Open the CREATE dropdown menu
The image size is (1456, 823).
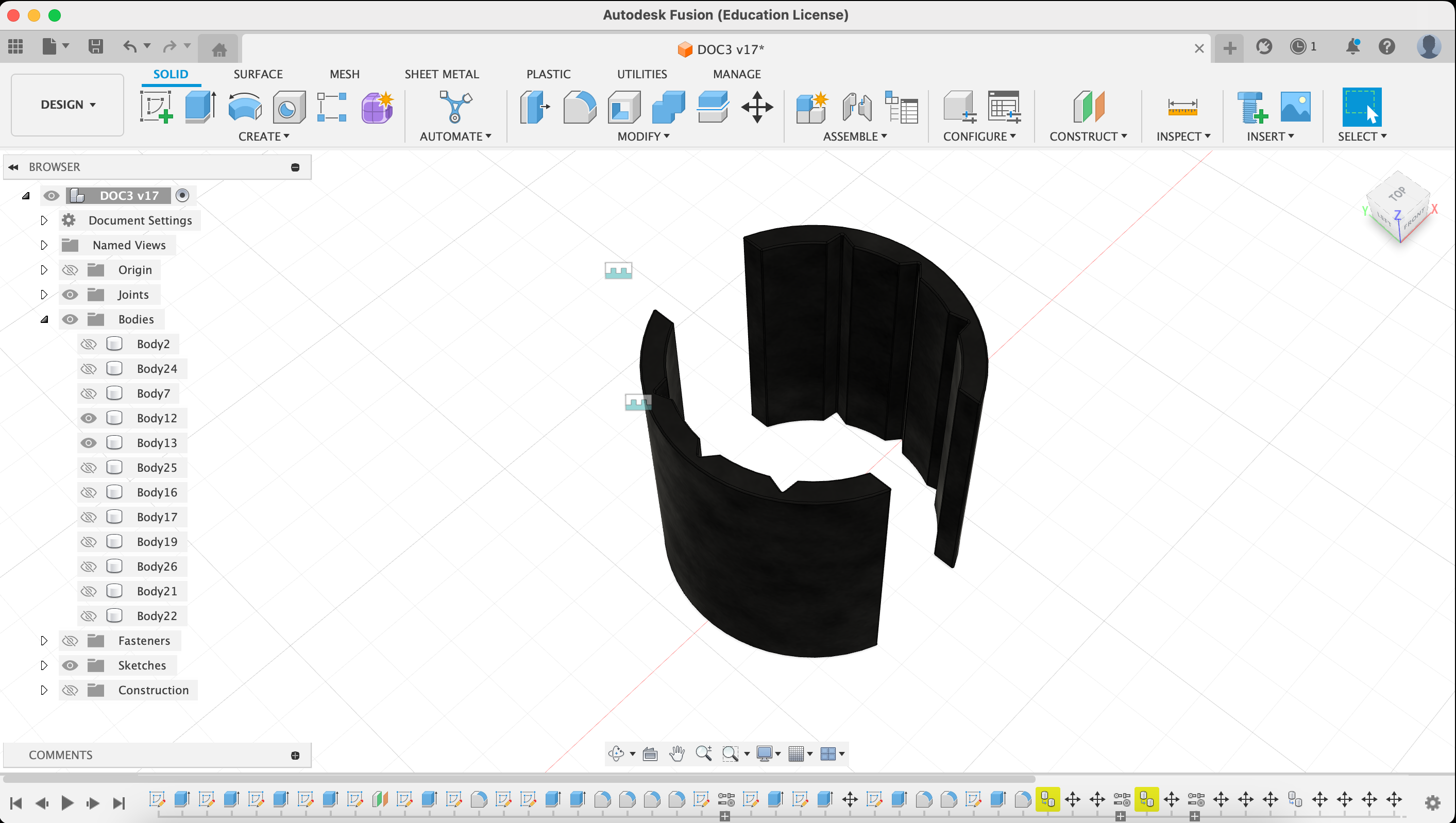[263, 136]
